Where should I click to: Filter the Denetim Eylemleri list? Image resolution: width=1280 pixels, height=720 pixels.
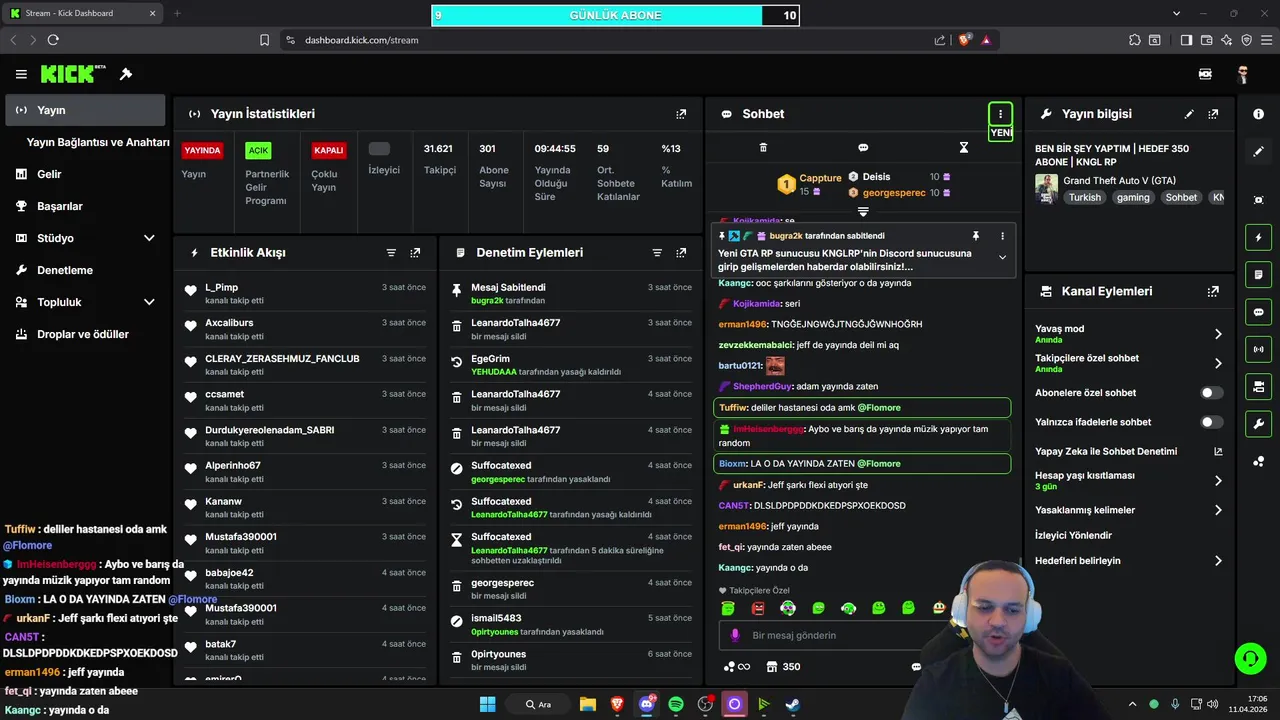click(657, 253)
